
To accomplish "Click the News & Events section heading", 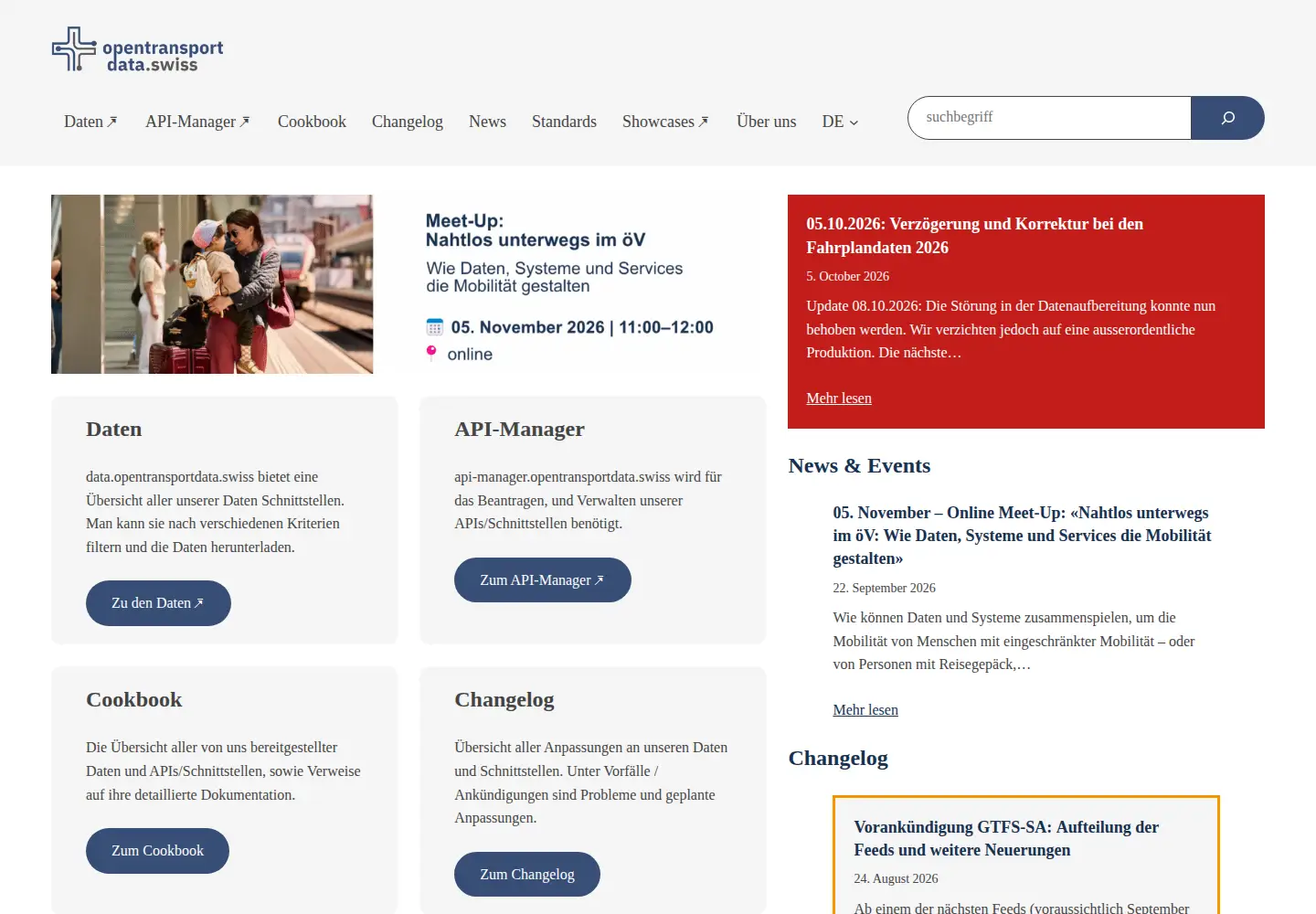I will tap(859, 466).
